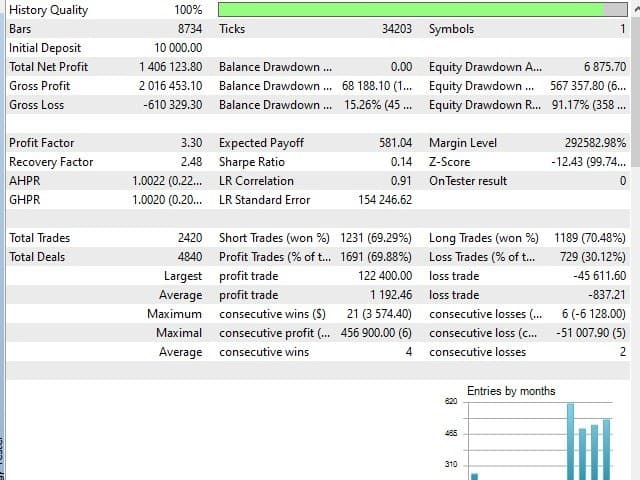
Task: Select the Total Deals value 4840
Action: point(188,257)
